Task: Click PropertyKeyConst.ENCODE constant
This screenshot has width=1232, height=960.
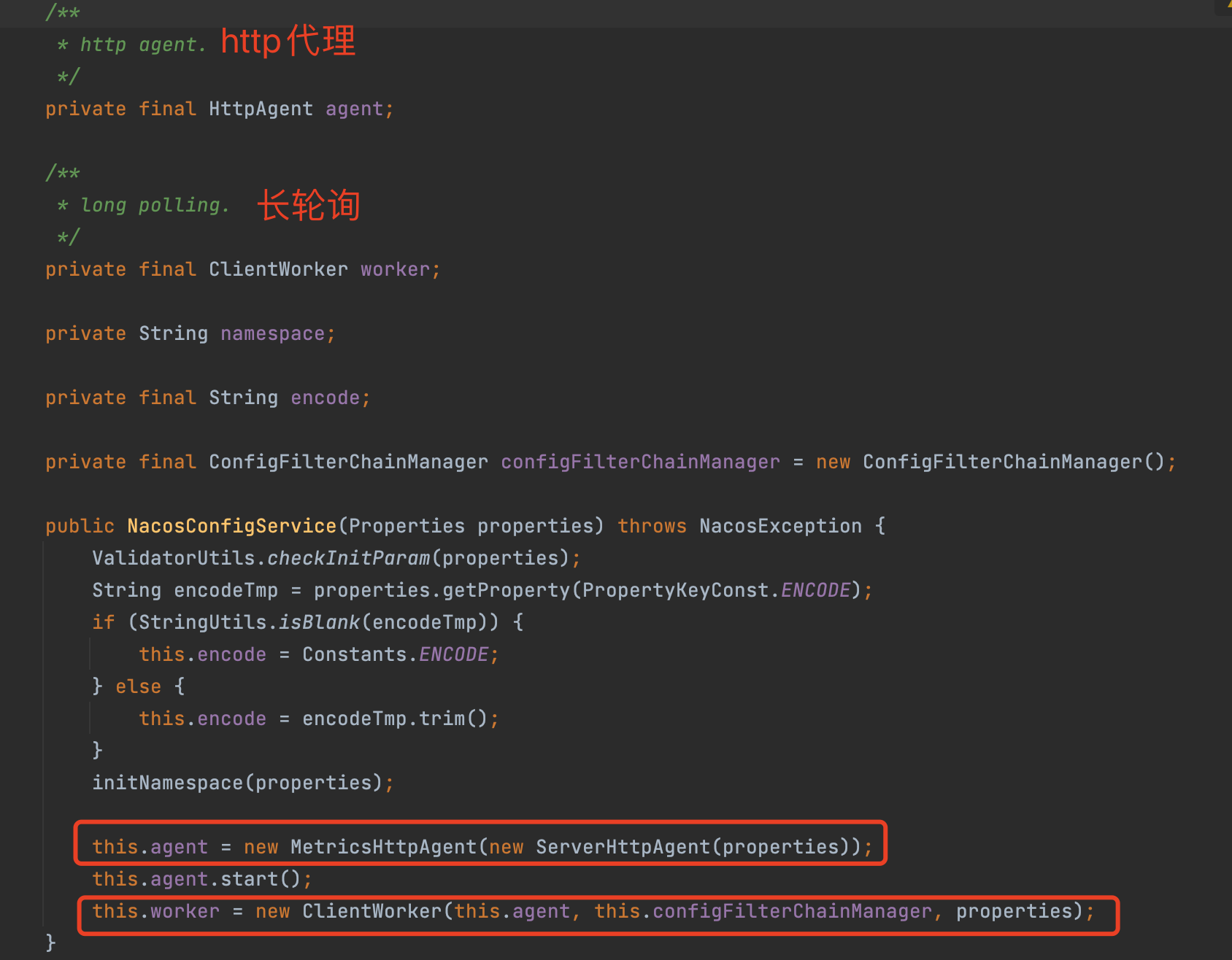Action: click(716, 590)
